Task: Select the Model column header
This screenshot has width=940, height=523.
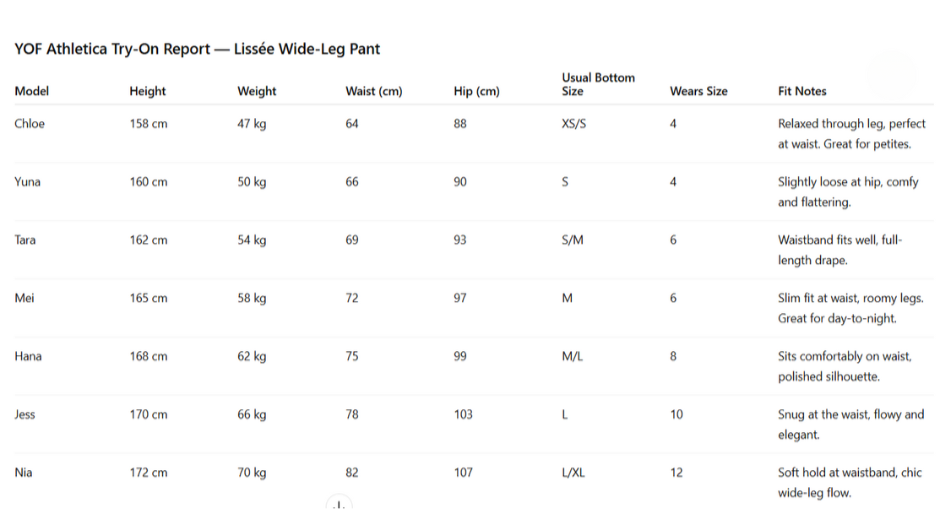Action: (32, 91)
